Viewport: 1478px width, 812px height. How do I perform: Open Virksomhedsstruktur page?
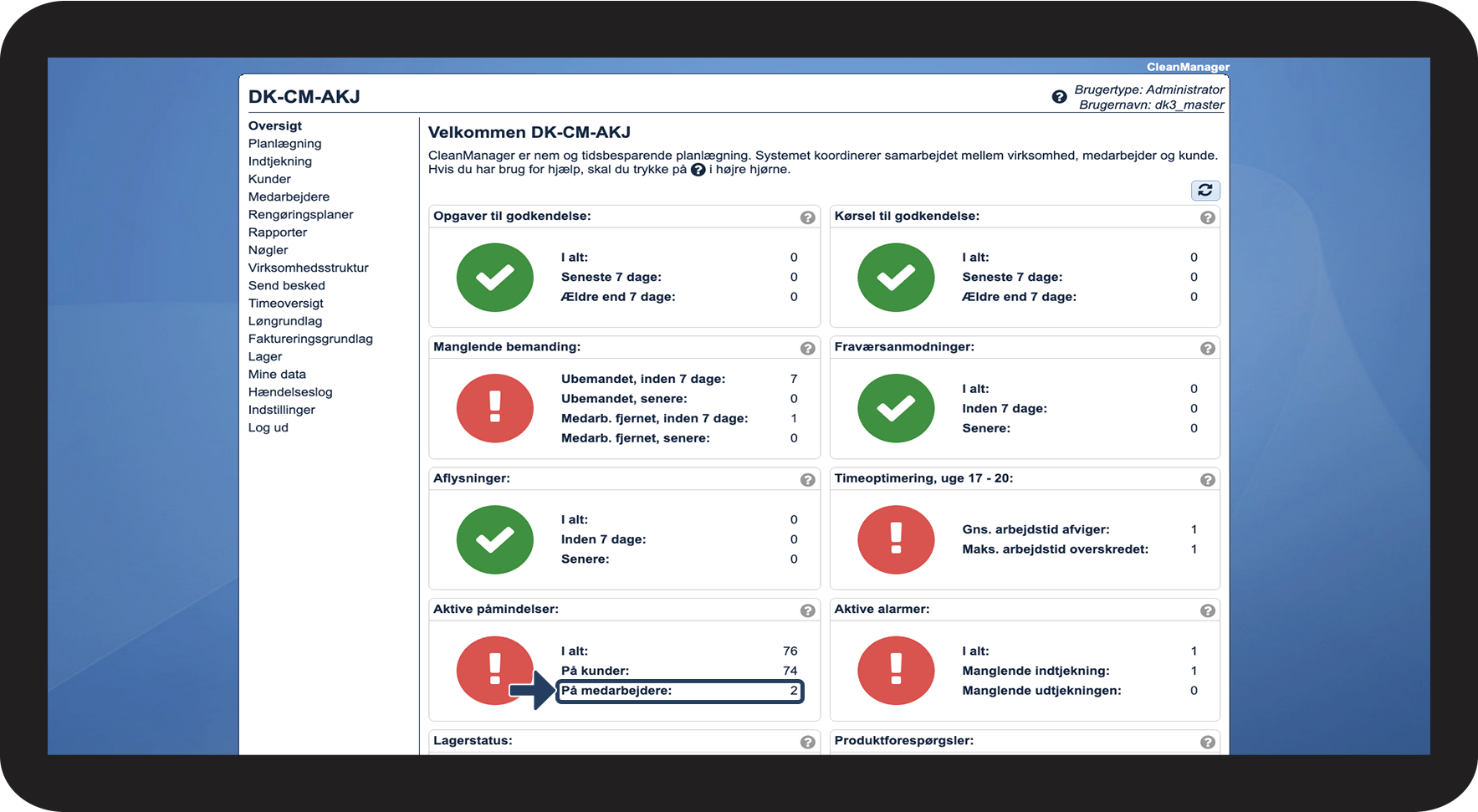309,268
